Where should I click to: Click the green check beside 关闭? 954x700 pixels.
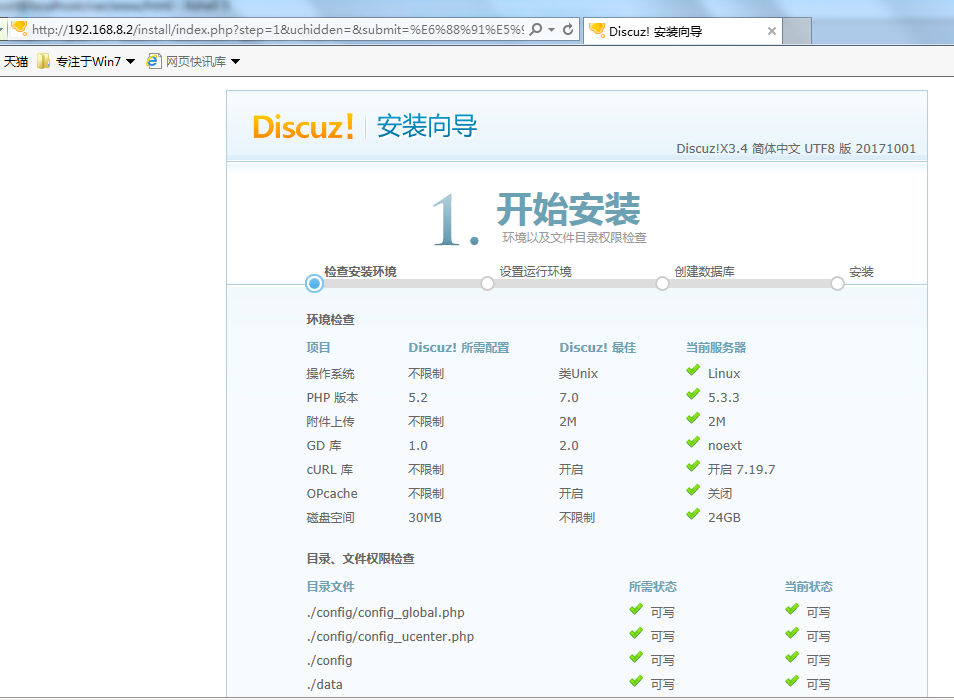[x=693, y=491]
